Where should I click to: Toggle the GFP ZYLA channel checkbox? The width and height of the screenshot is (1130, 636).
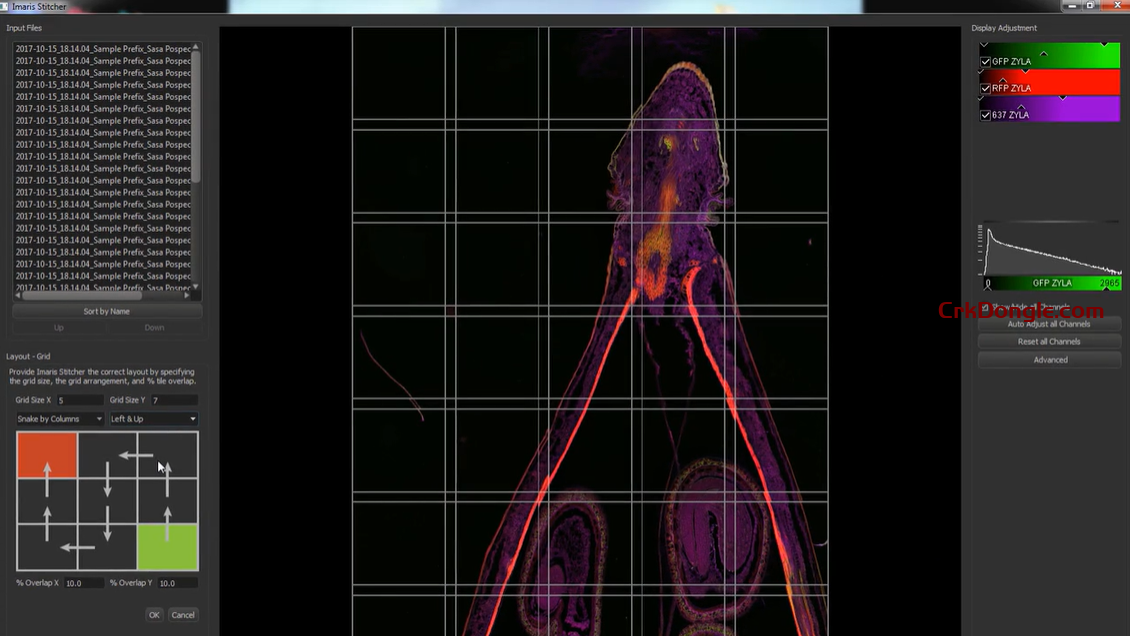[x=986, y=62]
